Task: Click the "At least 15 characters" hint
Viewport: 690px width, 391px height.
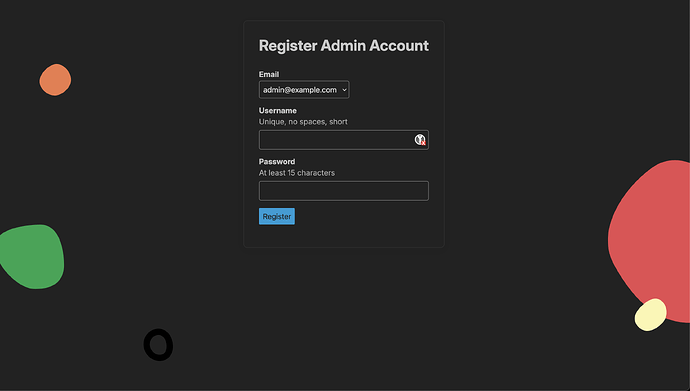Action: tap(297, 173)
